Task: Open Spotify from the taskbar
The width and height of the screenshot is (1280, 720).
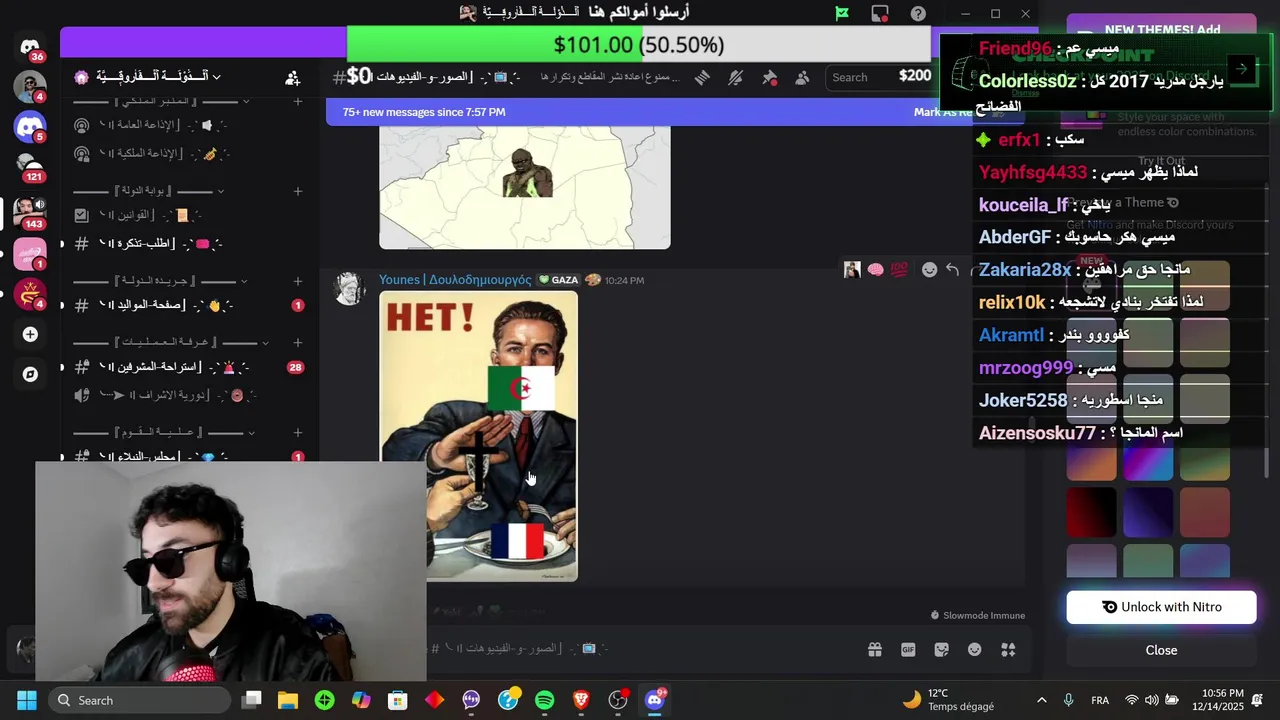Action: (x=544, y=700)
